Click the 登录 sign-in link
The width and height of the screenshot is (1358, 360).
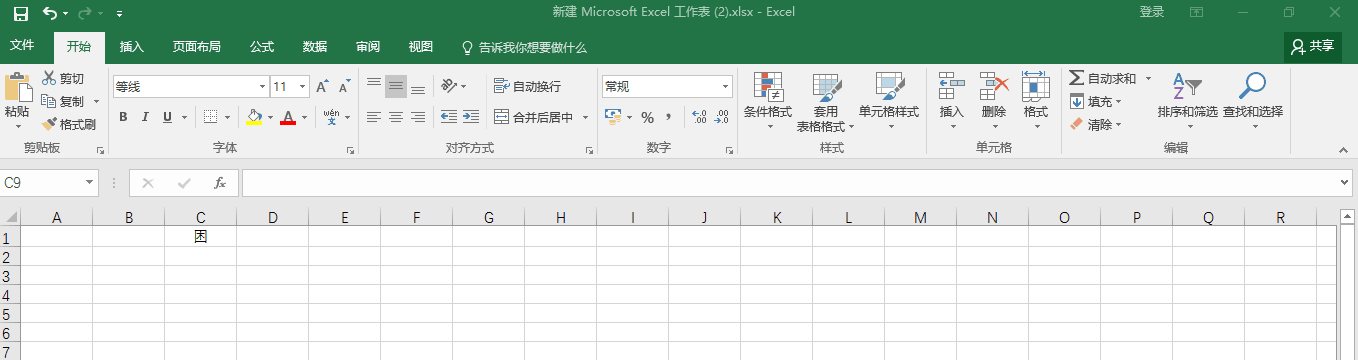1152,12
